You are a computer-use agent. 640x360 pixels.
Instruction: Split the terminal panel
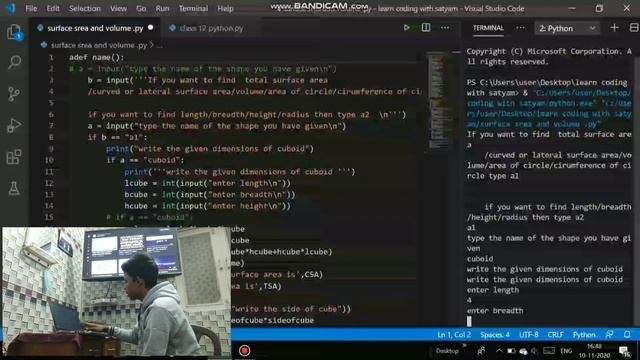coord(634,28)
